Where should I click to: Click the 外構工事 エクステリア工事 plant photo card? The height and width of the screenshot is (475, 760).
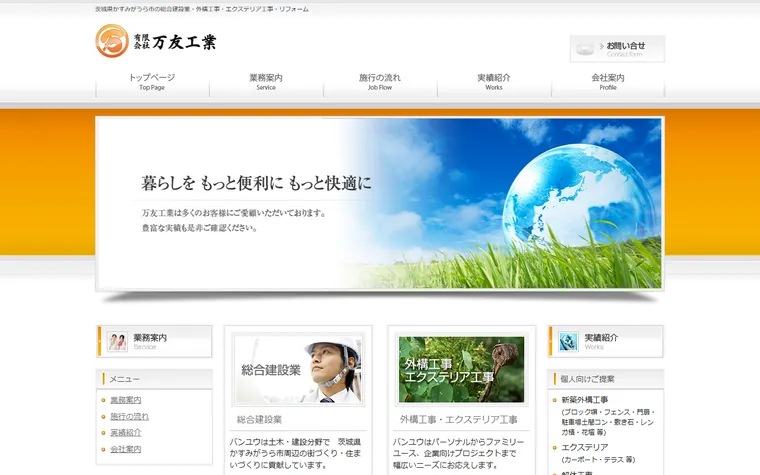[x=461, y=370]
